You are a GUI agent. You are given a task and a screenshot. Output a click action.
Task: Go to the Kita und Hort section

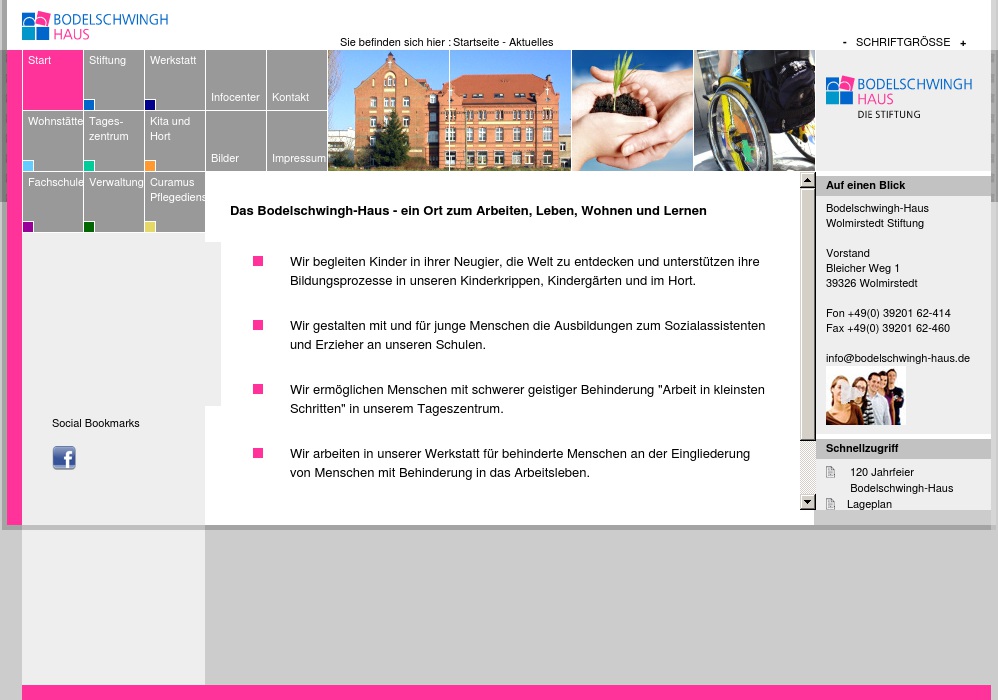[x=175, y=140]
